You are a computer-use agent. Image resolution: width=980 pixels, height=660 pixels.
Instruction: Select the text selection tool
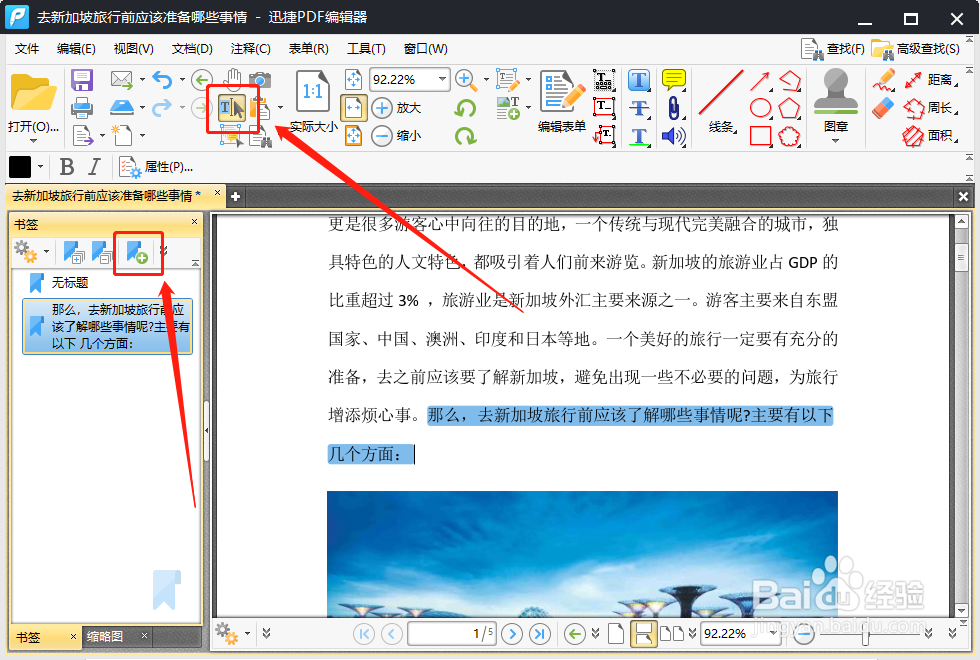(x=233, y=107)
